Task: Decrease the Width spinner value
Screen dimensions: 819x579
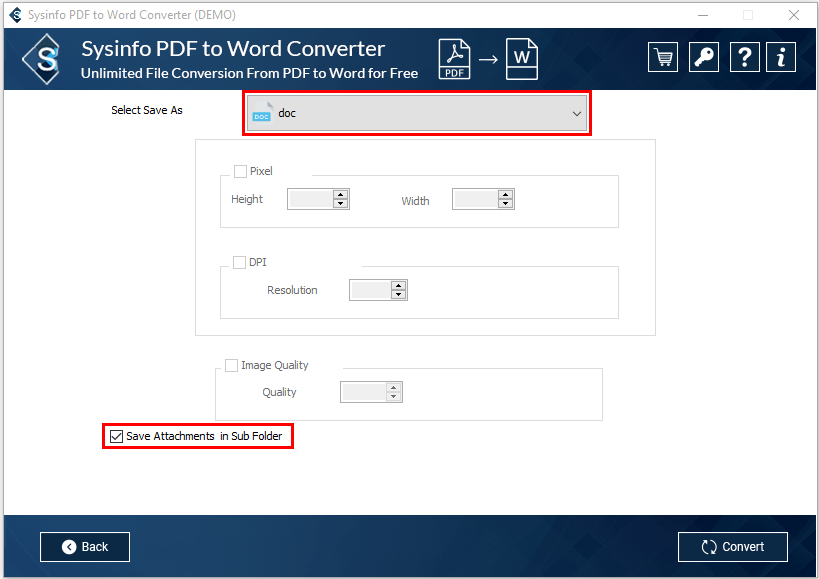Action: (505, 204)
